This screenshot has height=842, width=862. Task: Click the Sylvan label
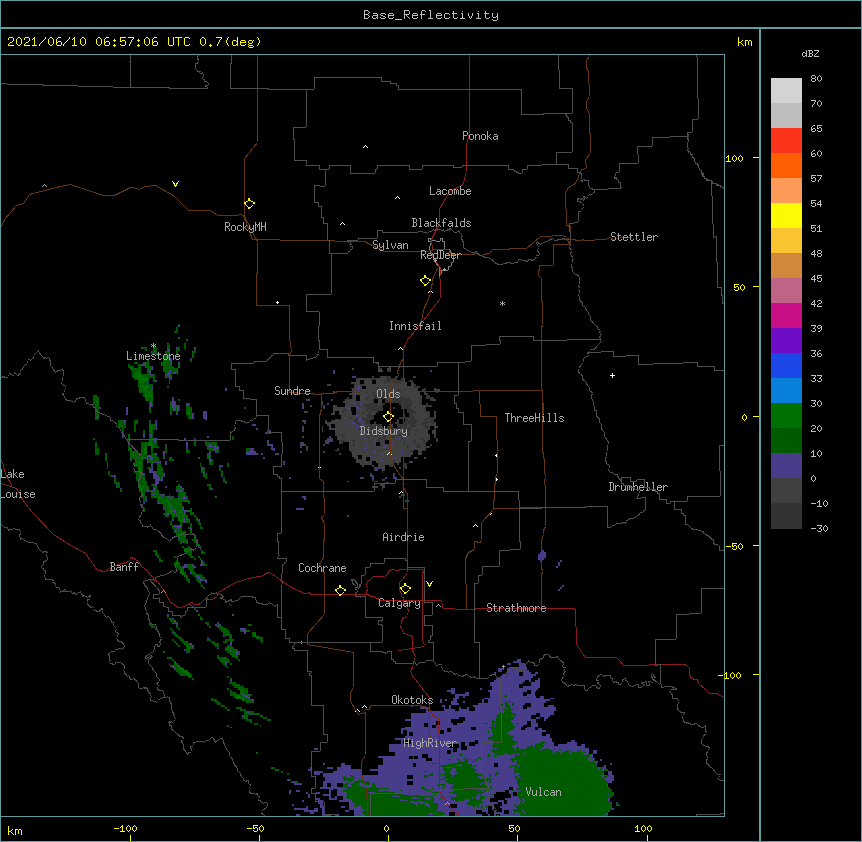click(x=390, y=245)
